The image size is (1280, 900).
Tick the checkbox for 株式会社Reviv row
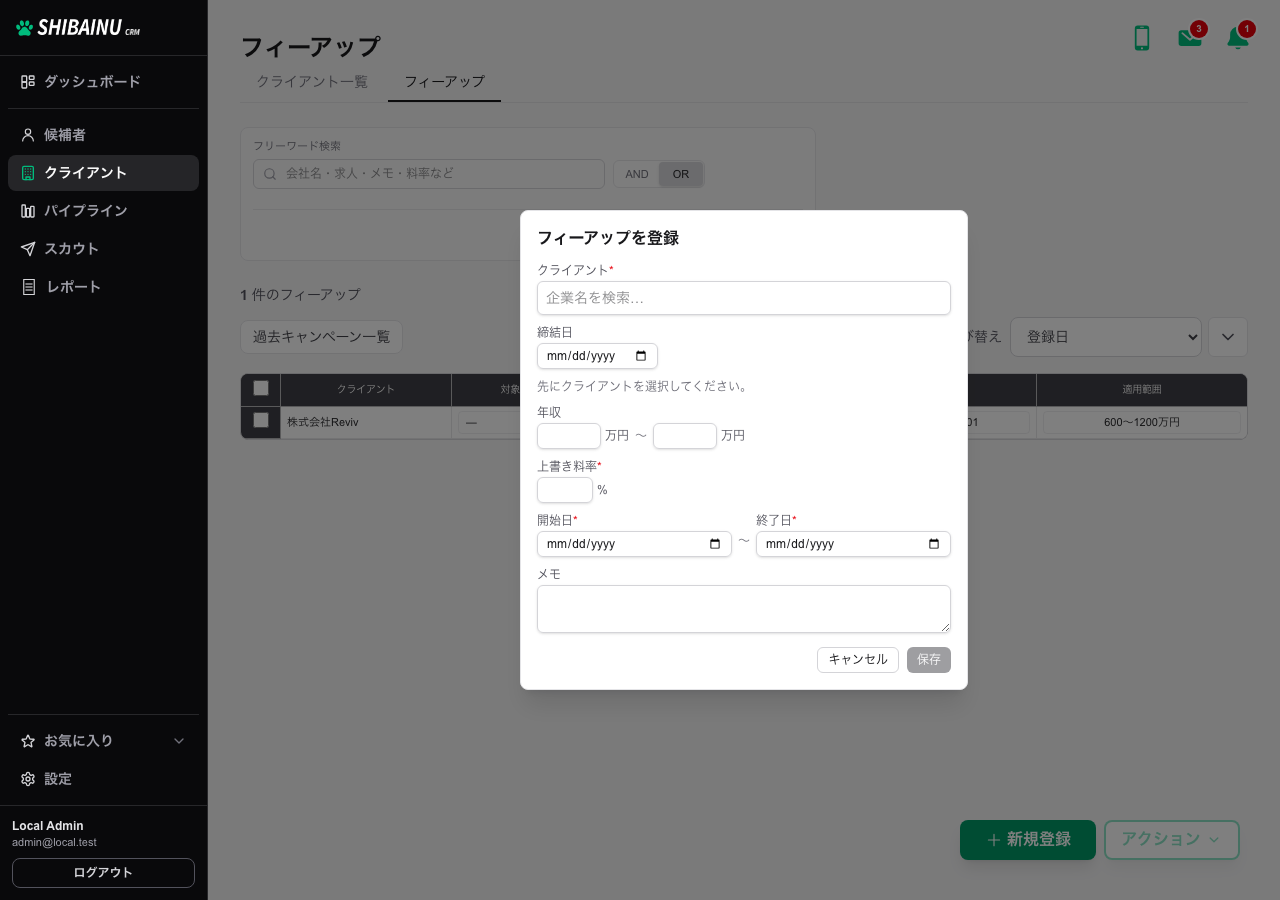[x=261, y=420]
